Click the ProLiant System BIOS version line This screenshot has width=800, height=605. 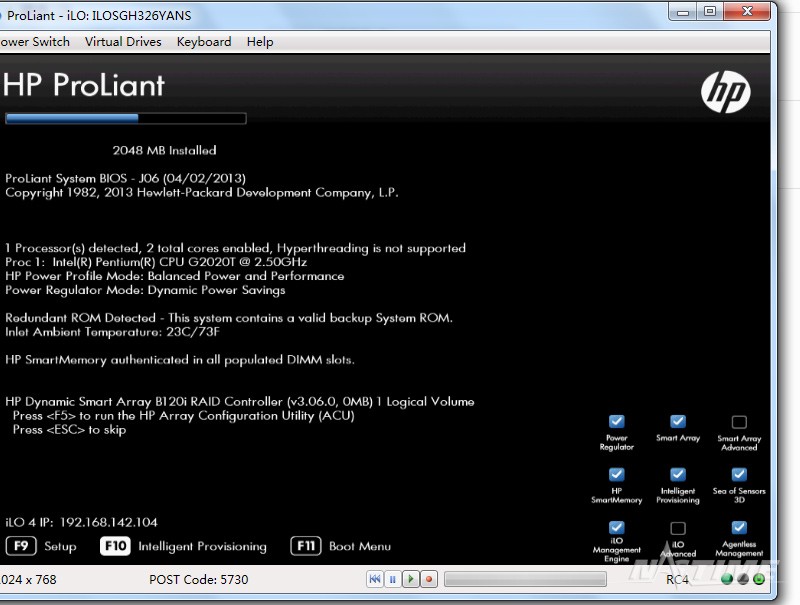(126, 179)
